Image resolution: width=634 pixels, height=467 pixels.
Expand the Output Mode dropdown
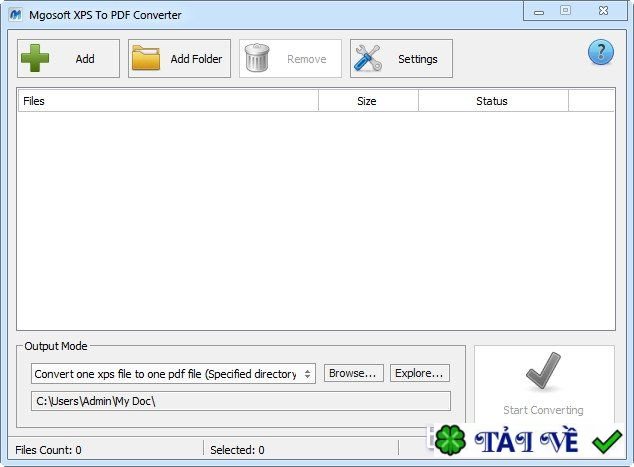173,374
